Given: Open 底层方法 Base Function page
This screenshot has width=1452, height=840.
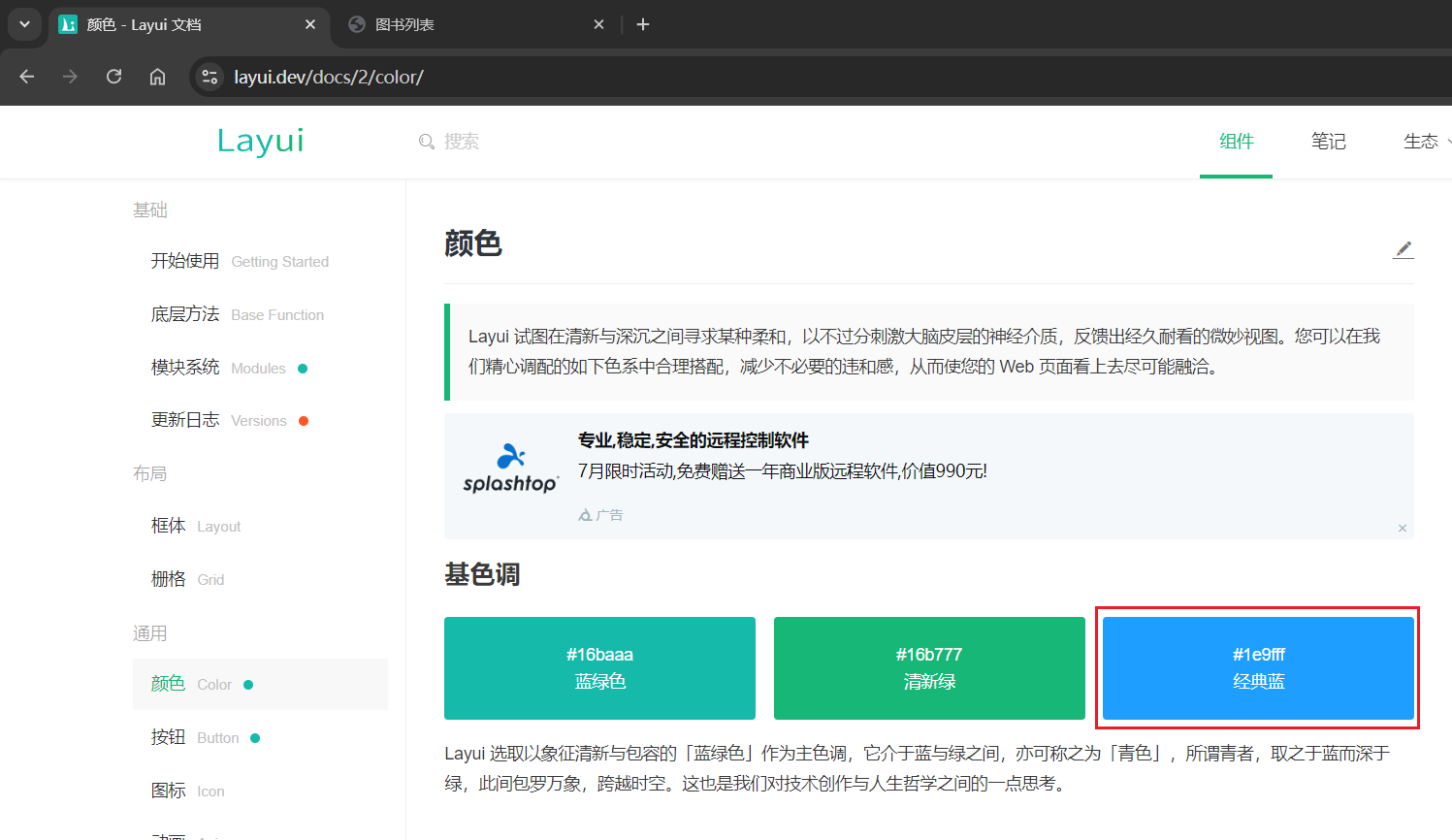Looking at the screenshot, I should pyautogui.click(x=260, y=314).
